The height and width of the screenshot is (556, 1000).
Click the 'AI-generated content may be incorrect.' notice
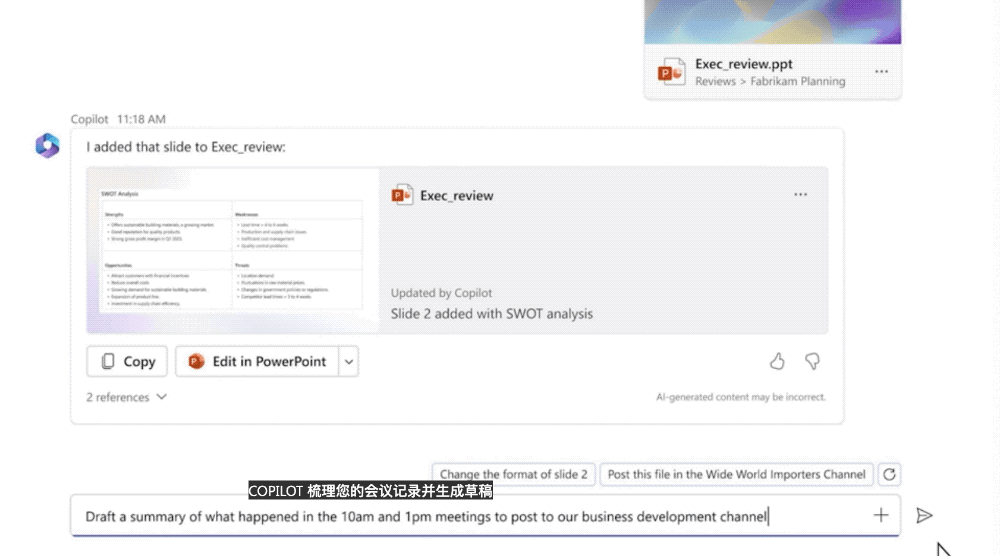pos(740,397)
